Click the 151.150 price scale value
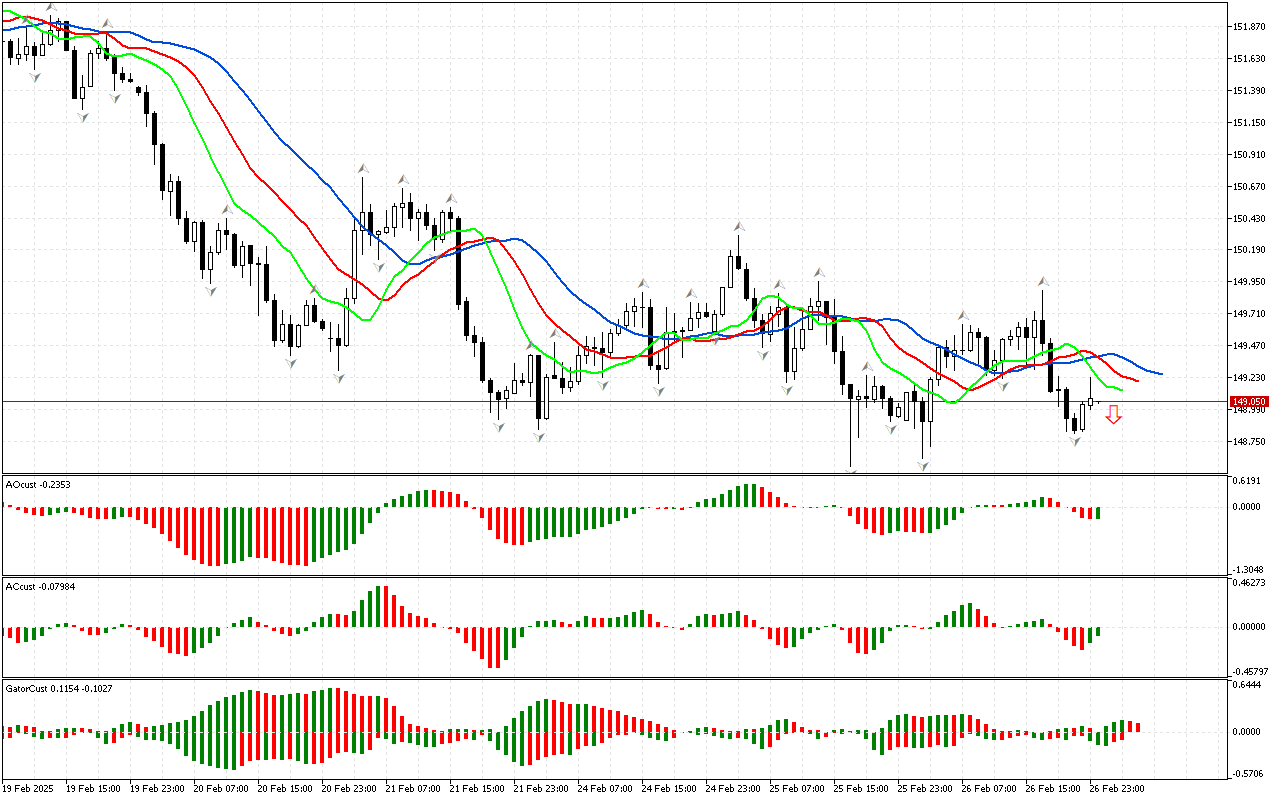 pyautogui.click(x=1250, y=123)
